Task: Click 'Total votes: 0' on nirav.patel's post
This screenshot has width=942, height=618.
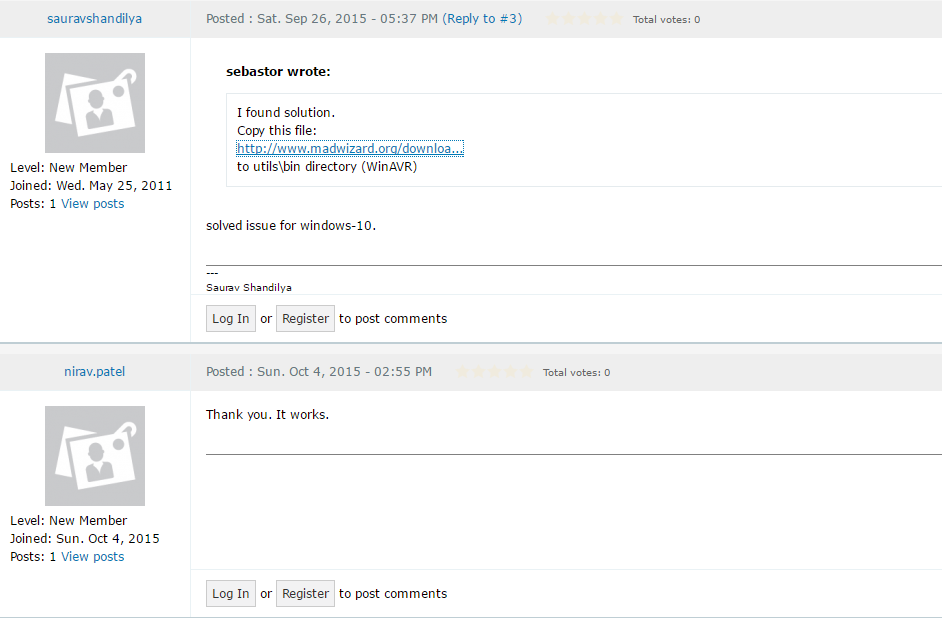Action: pos(576,373)
